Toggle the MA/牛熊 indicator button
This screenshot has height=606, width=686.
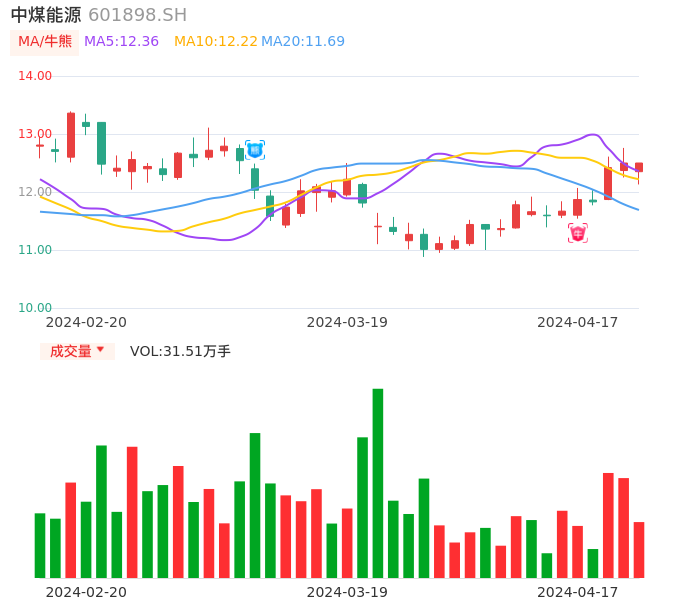coord(44,42)
